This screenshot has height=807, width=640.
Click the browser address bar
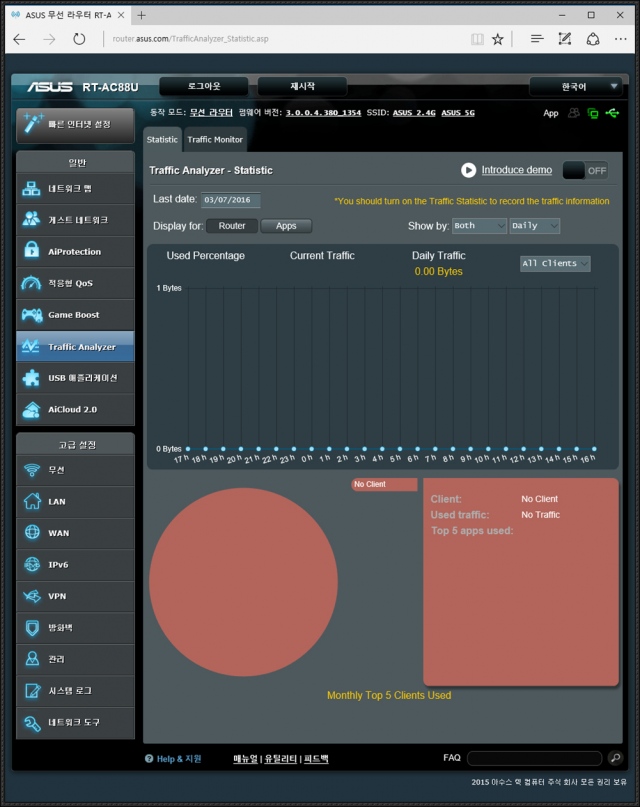pos(286,39)
